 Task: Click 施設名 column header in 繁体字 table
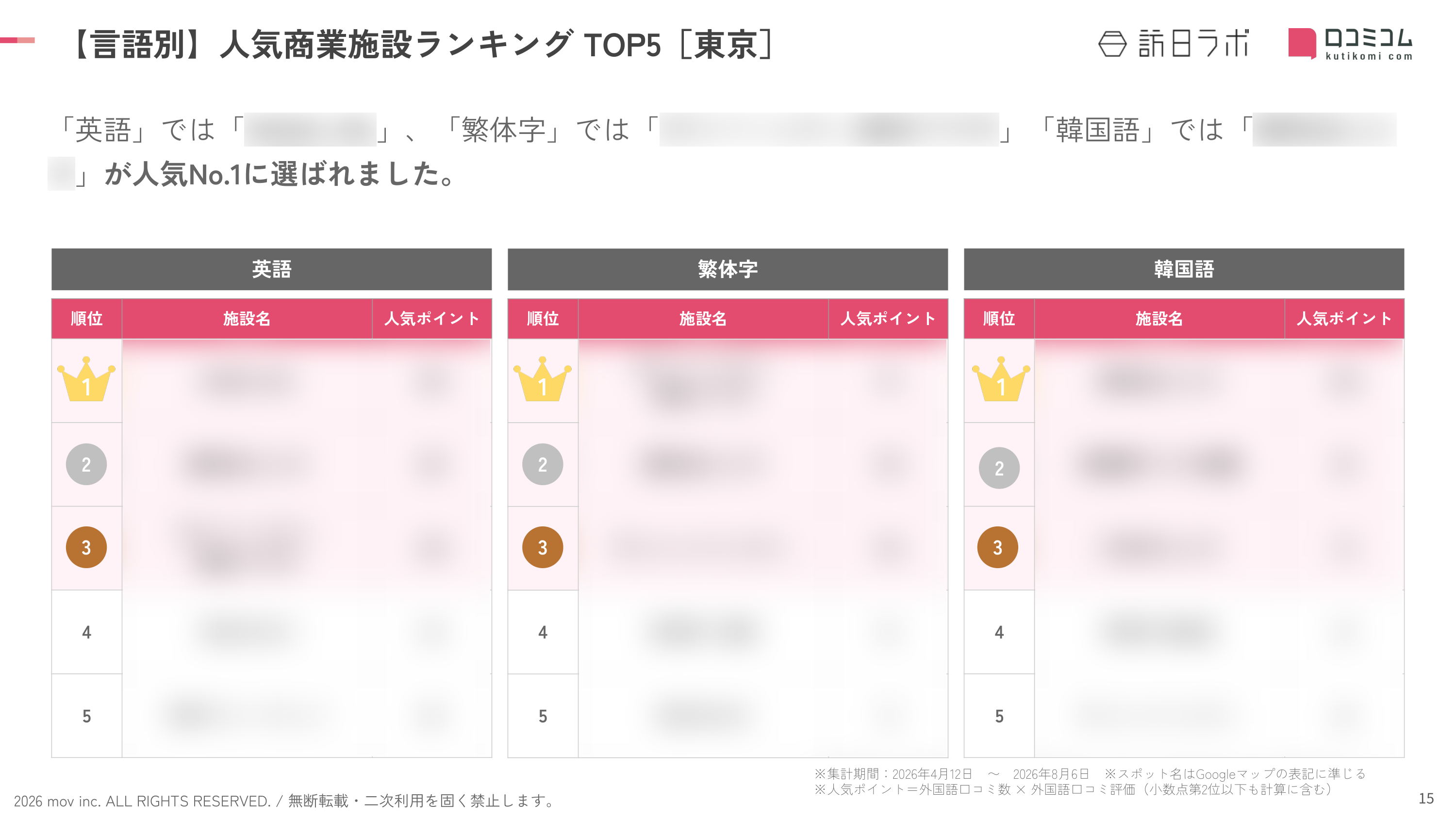click(x=703, y=319)
